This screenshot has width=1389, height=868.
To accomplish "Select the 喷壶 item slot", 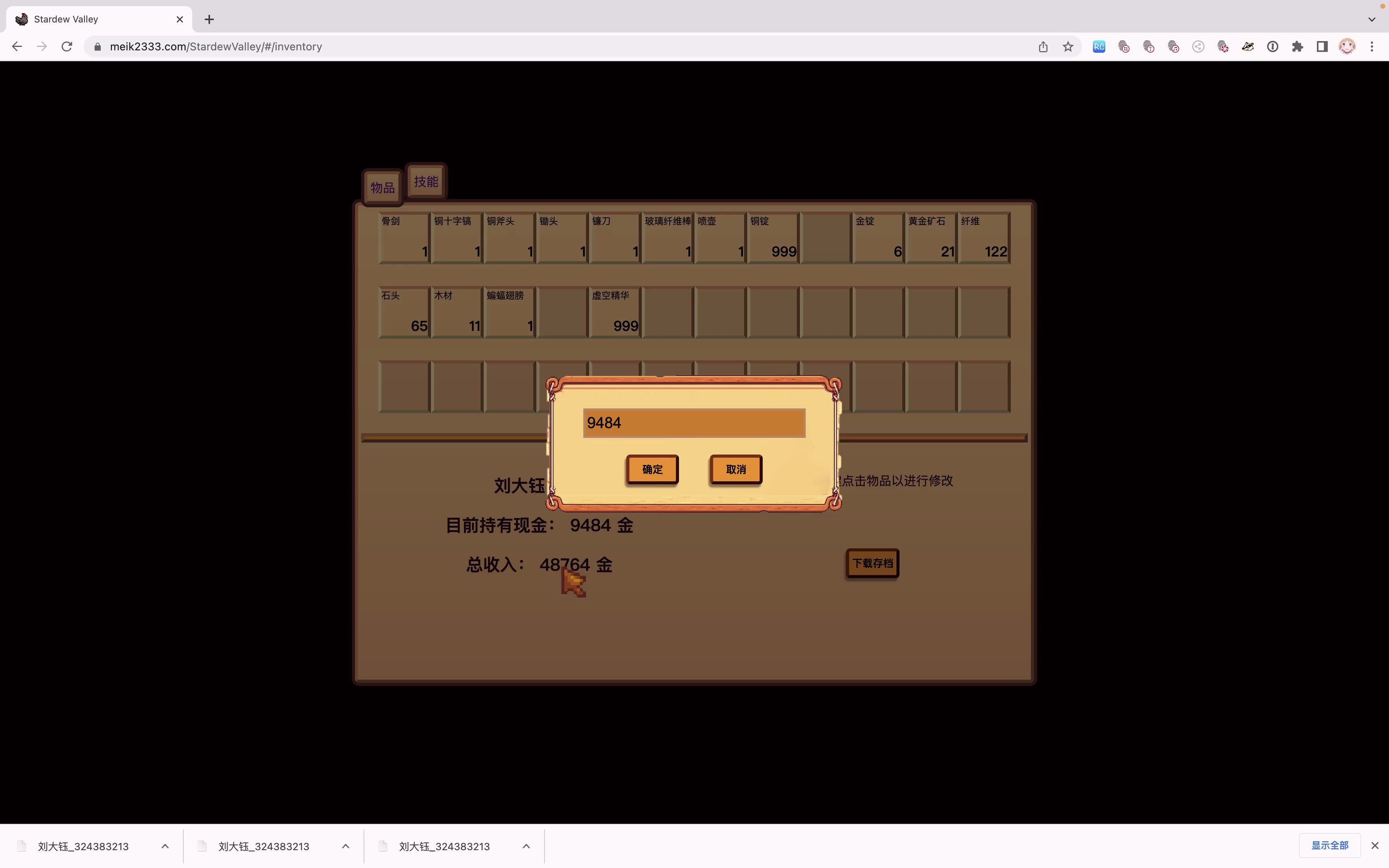I will coord(721,238).
